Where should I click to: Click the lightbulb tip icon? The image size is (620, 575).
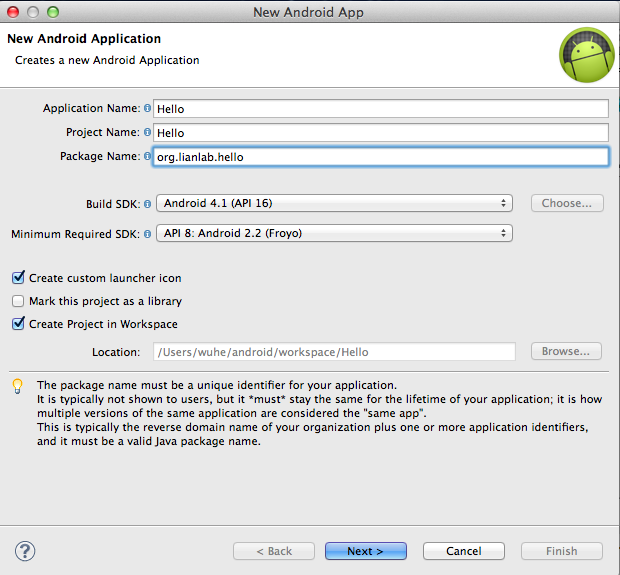click(x=17, y=386)
